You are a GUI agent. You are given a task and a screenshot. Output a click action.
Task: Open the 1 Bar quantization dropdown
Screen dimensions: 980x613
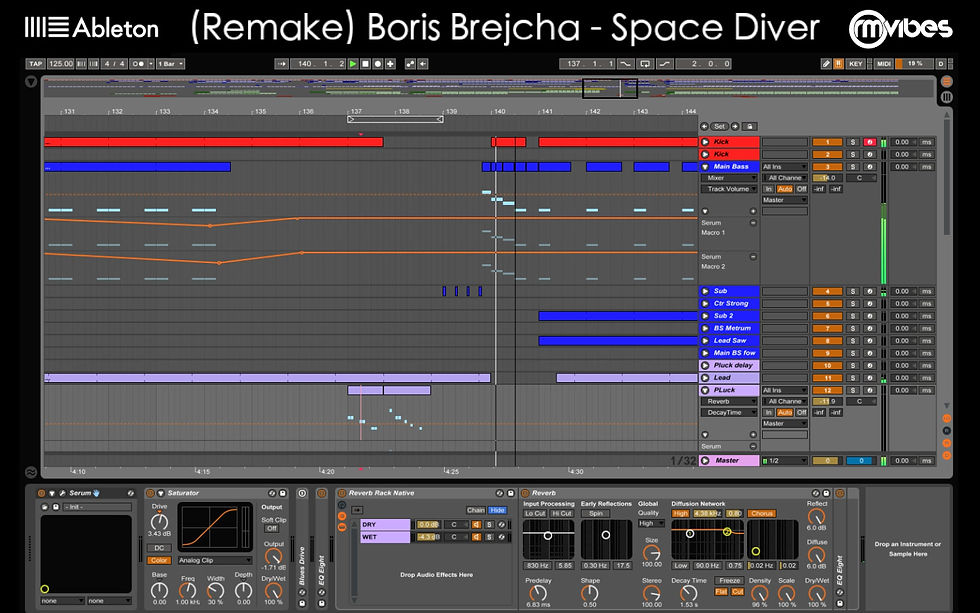pyautogui.click(x=166, y=63)
